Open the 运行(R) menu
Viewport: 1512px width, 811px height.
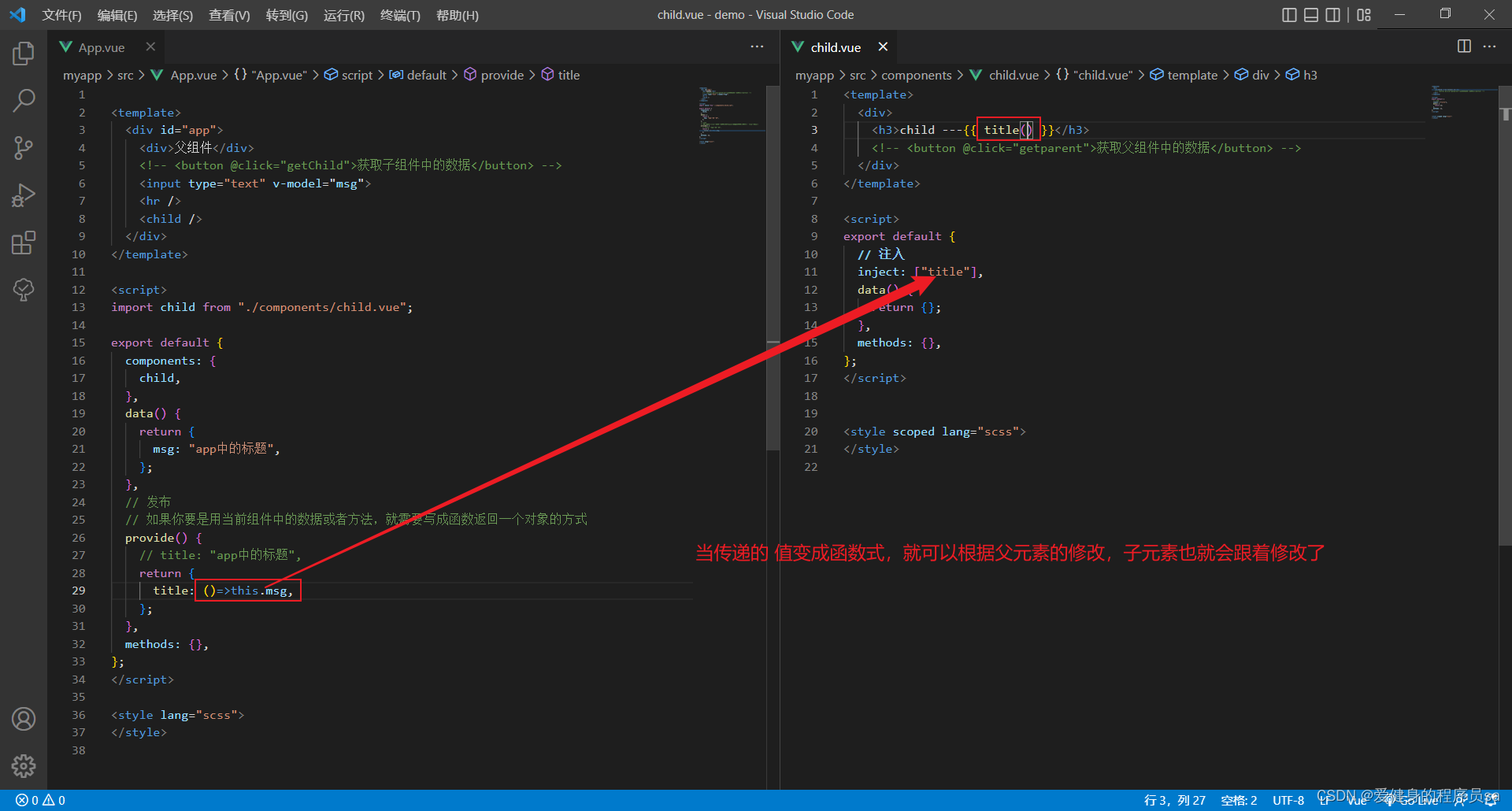(344, 15)
